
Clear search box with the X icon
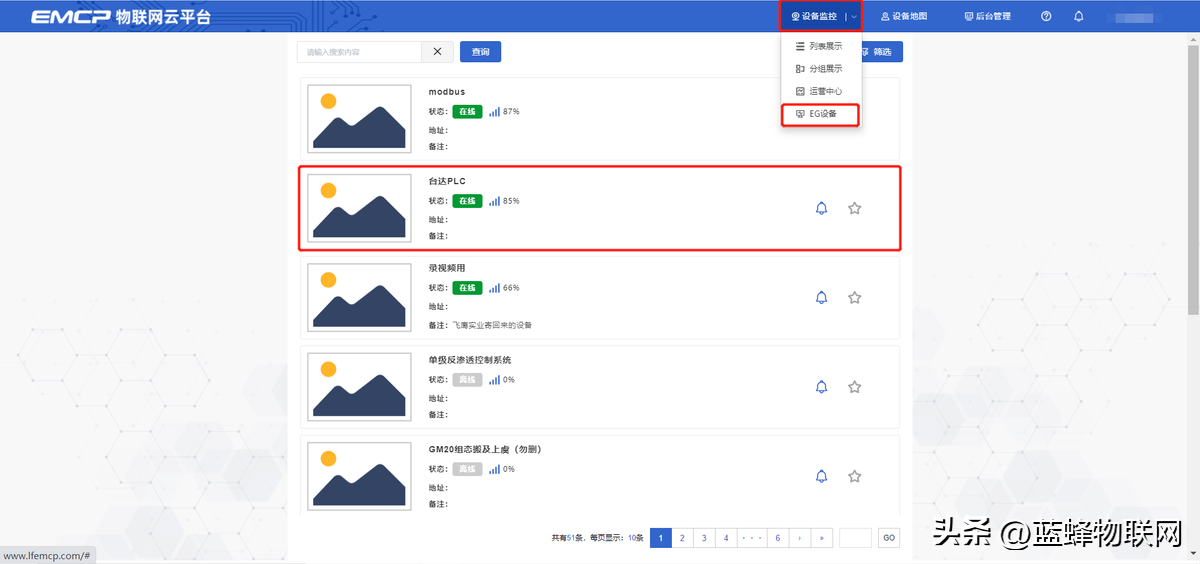click(437, 52)
